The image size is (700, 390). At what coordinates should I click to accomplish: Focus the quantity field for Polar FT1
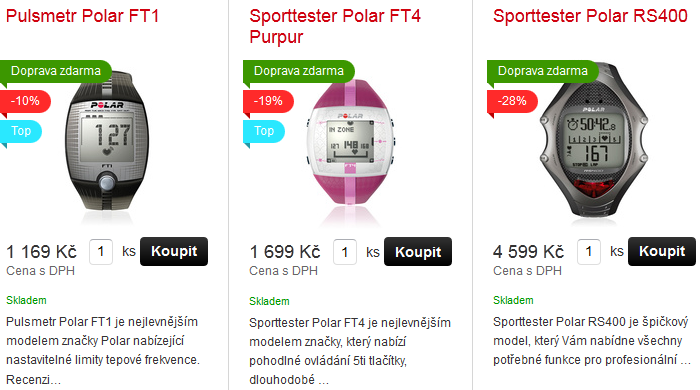[x=101, y=252]
